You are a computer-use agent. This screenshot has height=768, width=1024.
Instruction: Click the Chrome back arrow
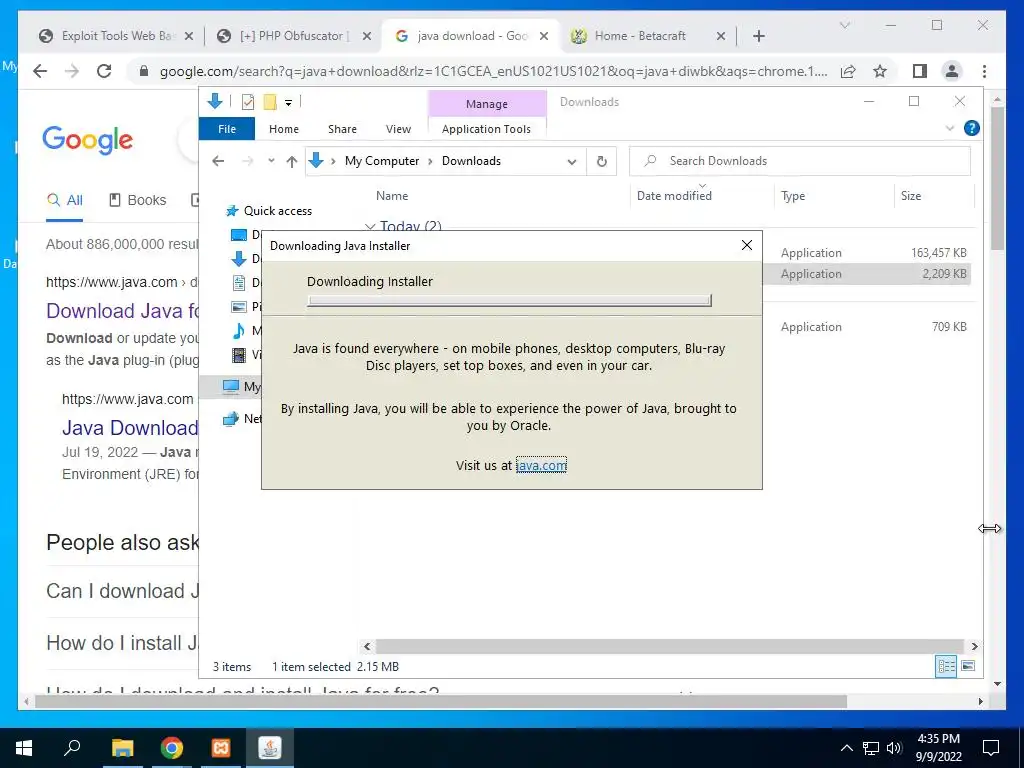pos(40,71)
